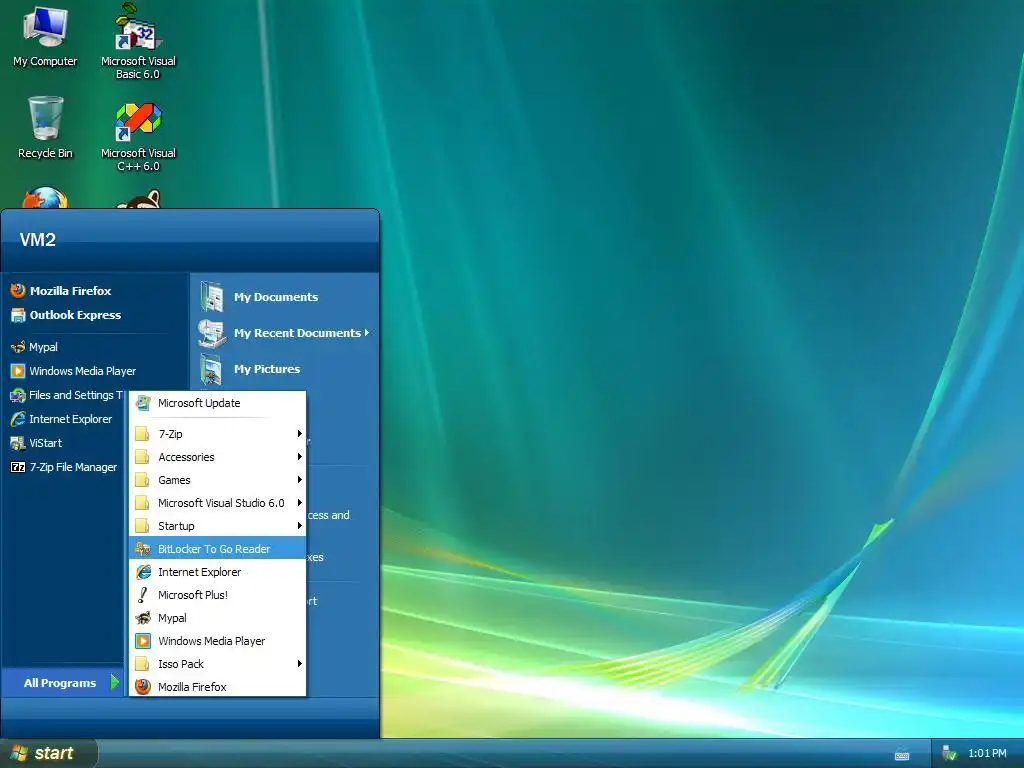
Task: Click the taskbar clock showing 1:01 PM
Action: click(x=987, y=754)
